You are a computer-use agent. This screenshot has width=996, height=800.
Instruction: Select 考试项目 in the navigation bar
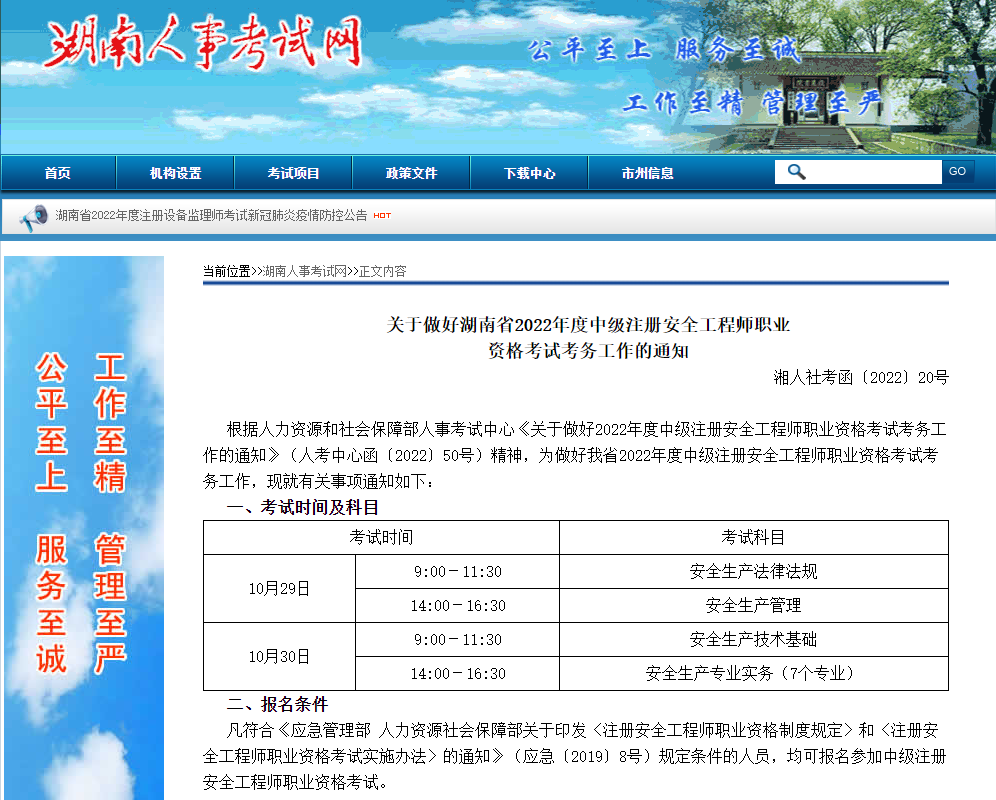pyautogui.click(x=292, y=172)
